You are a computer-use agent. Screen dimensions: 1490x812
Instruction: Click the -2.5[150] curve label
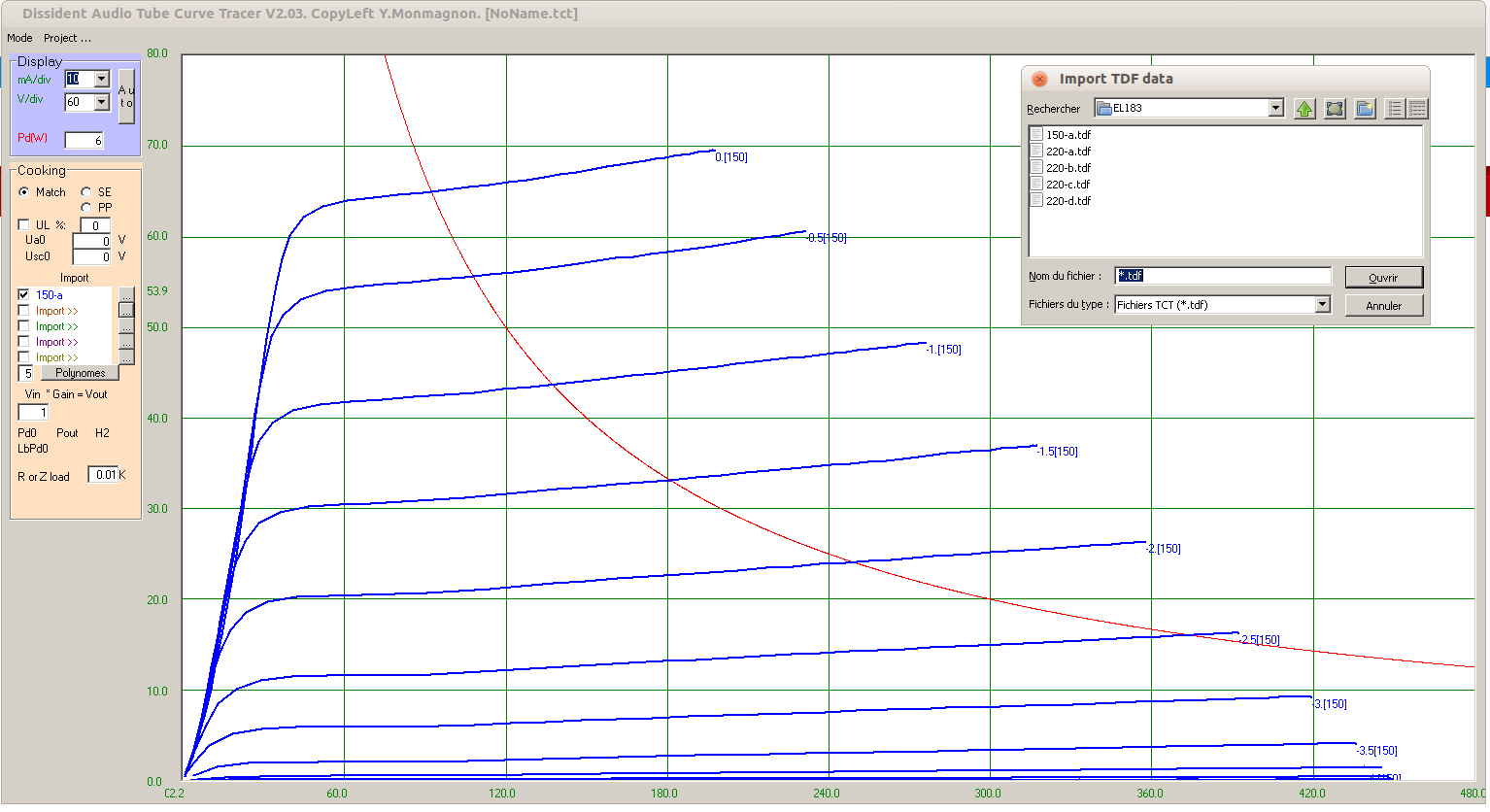coord(1260,640)
